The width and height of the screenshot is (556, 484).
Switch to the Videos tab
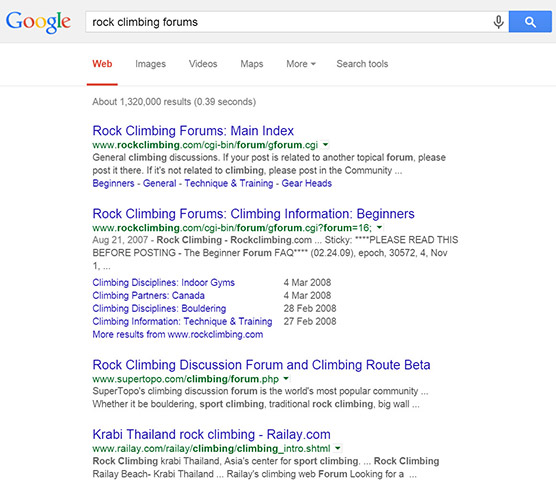pos(203,64)
